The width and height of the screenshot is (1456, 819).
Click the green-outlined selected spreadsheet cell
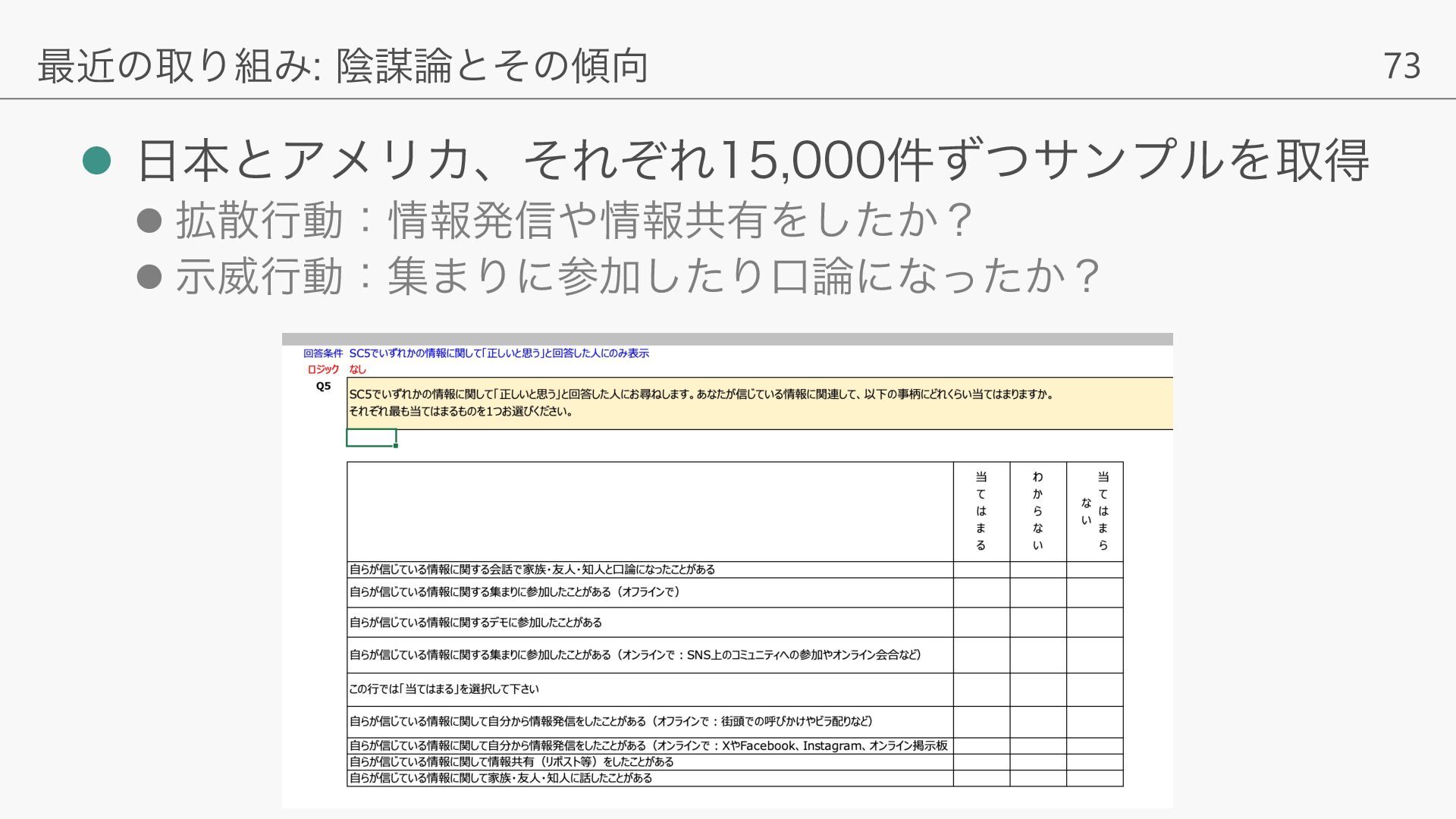pyautogui.click(x=371, y=438)
